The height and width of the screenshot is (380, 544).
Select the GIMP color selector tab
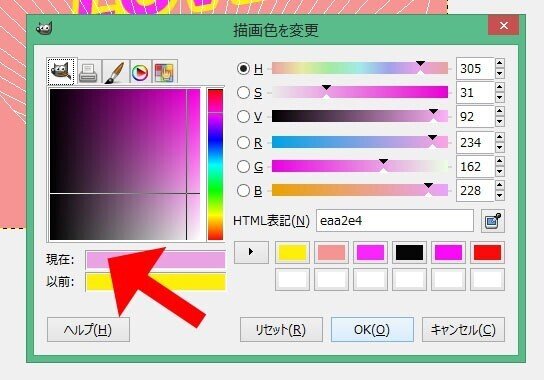pos(61,71)
